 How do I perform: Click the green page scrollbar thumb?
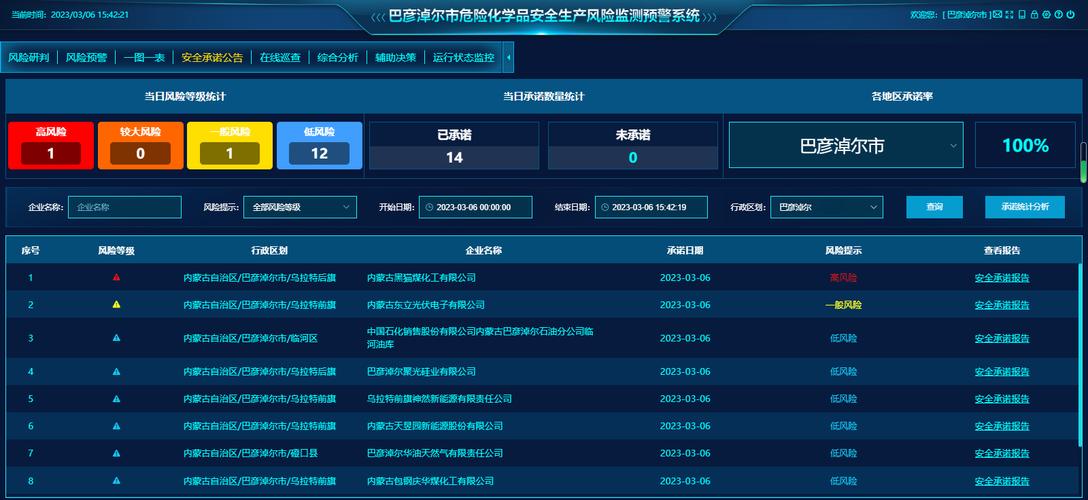click(x=1083, y=171)
